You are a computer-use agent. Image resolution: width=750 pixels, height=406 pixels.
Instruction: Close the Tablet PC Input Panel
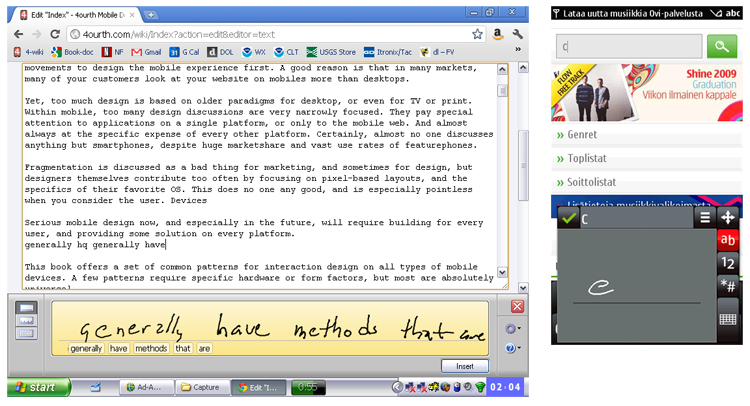tap(517, 307)
